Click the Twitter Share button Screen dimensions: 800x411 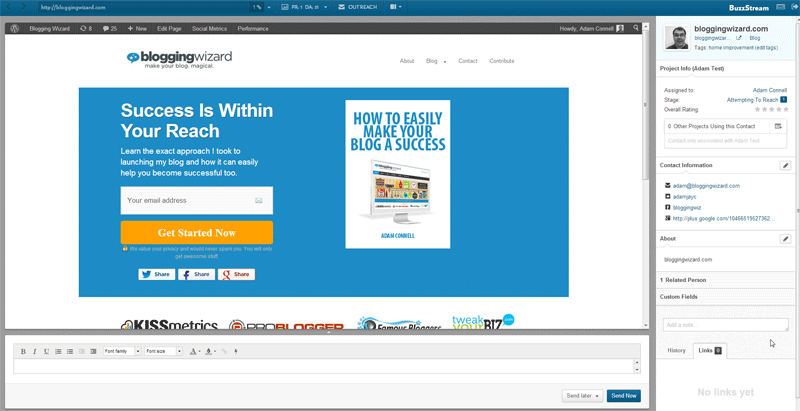click(157, 274)
